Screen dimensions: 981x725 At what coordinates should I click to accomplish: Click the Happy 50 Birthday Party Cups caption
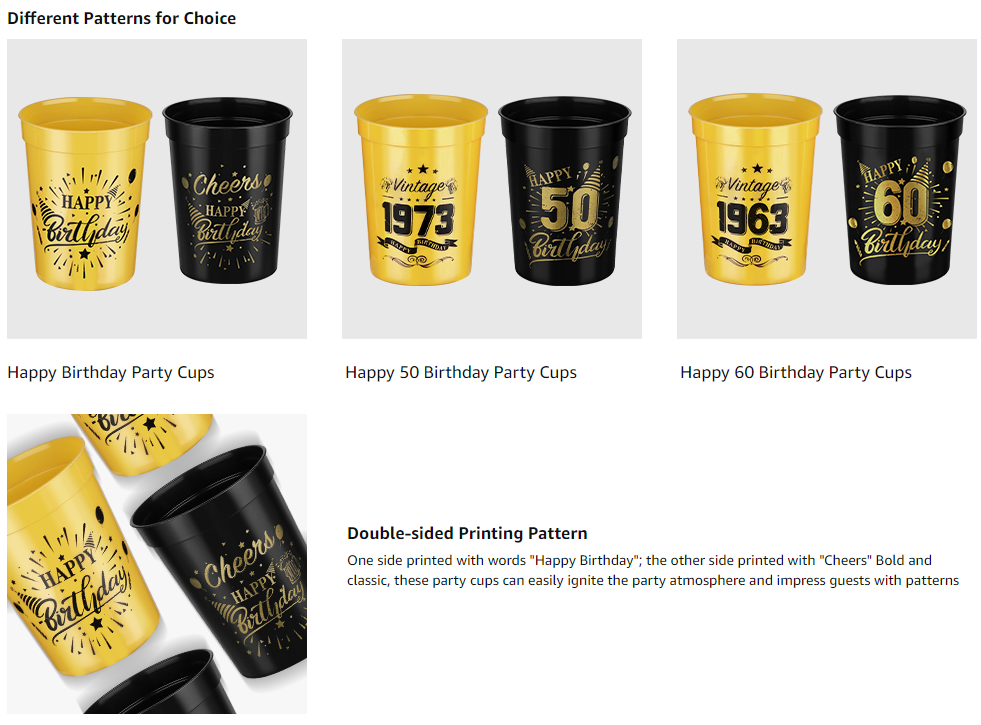tap(461, 373)
